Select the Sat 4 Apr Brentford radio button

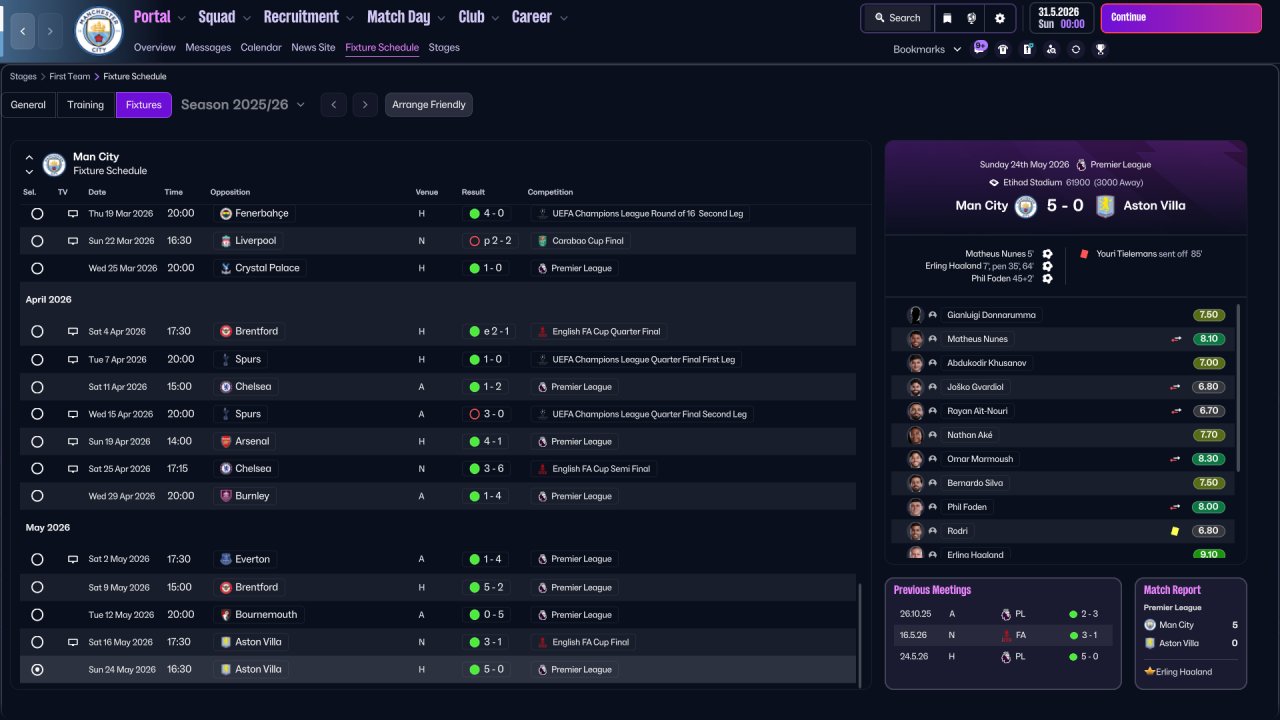pos(37,332)
